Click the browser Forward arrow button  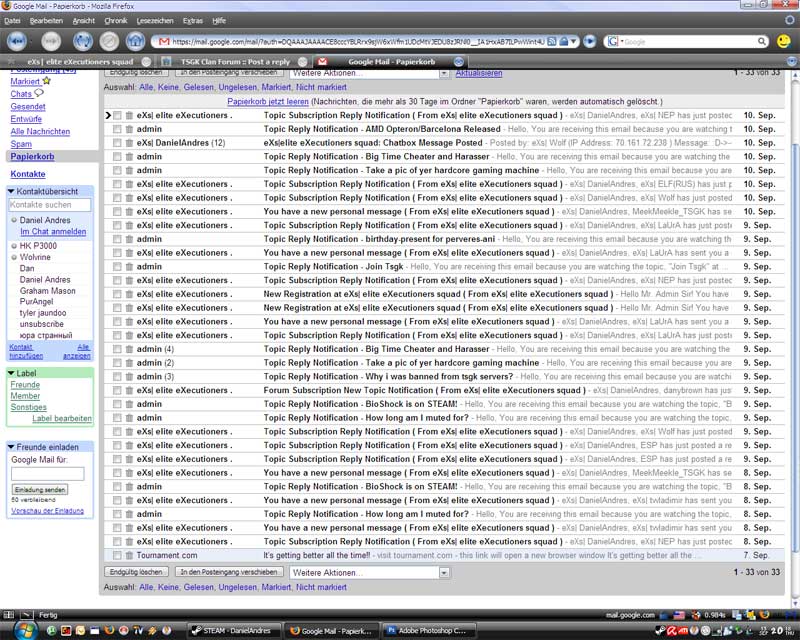(51, 42)
